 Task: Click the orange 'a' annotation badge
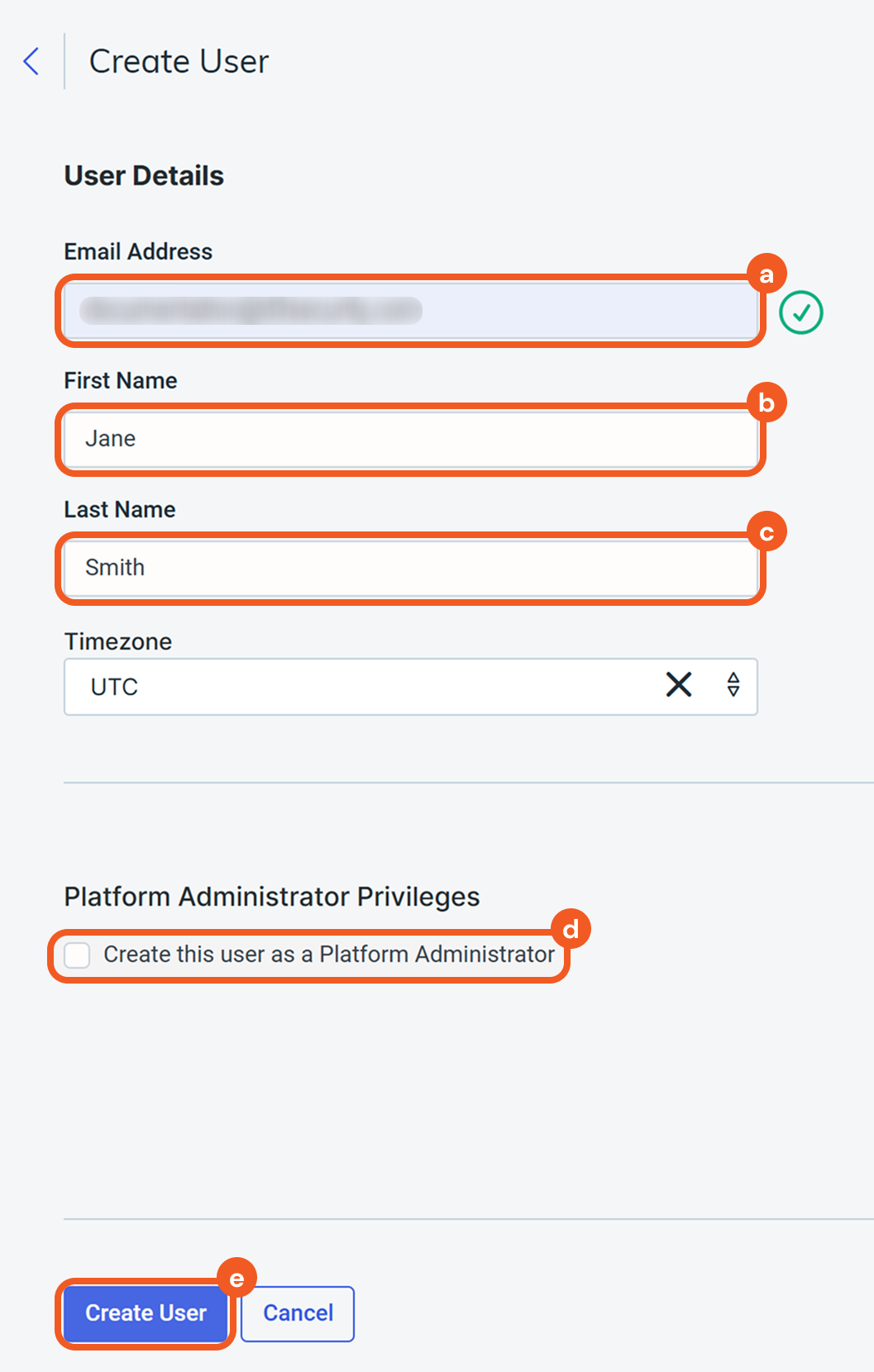767,274
